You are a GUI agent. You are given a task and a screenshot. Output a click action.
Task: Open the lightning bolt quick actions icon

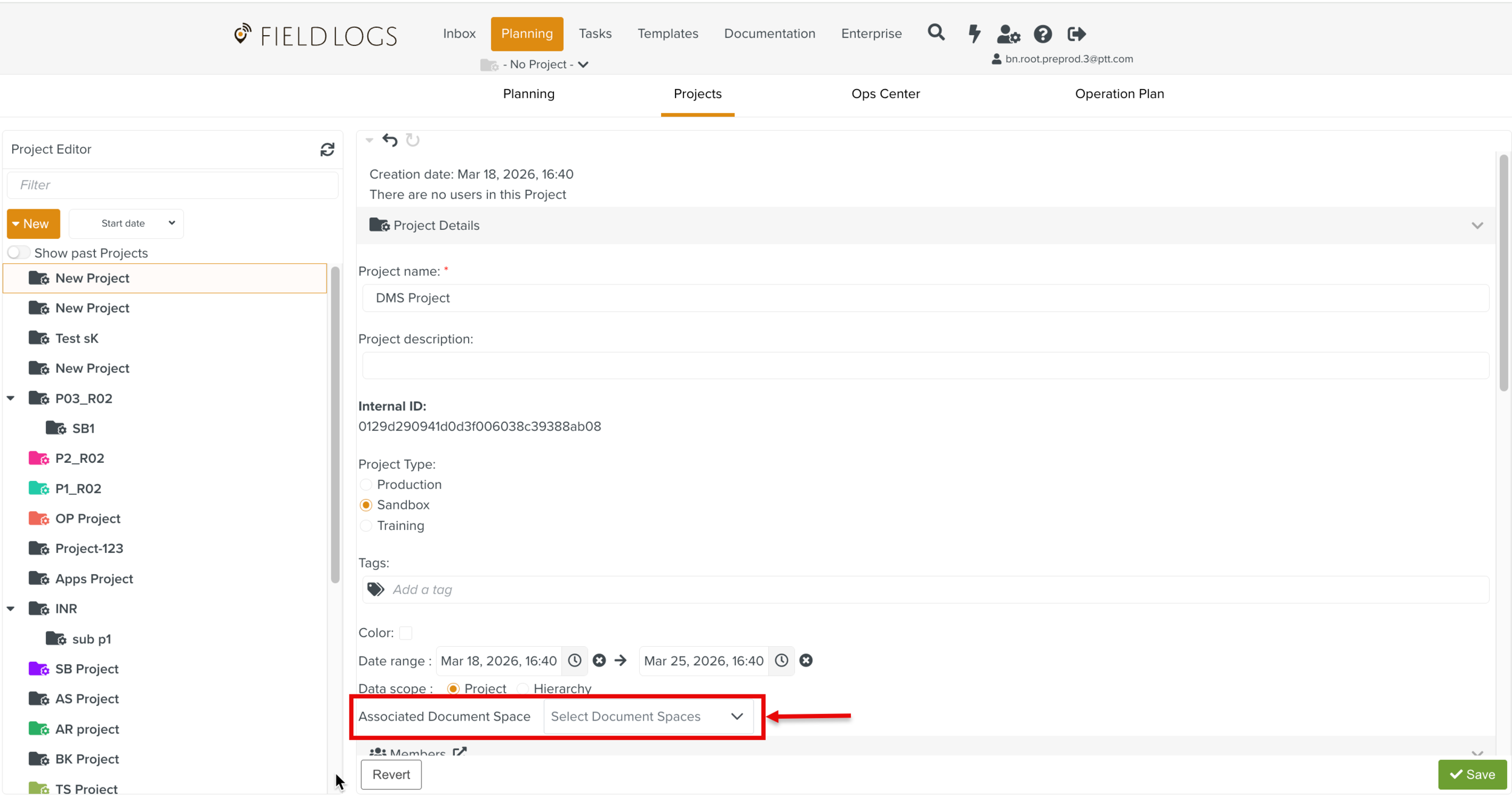point(974,33)
